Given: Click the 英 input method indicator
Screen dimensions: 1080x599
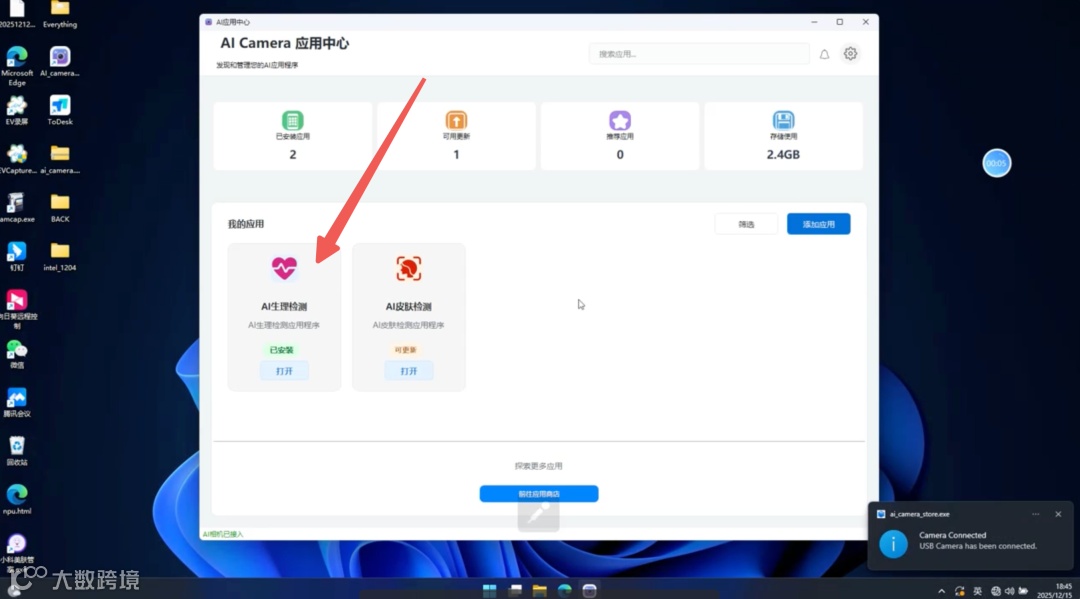Looking at the screenshot, I should click(x=977, y=591).
